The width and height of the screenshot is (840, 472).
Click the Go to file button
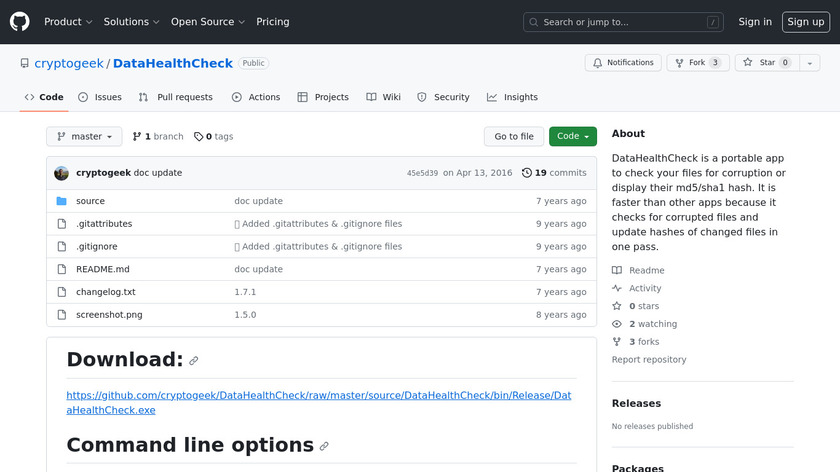click(514, 137)
